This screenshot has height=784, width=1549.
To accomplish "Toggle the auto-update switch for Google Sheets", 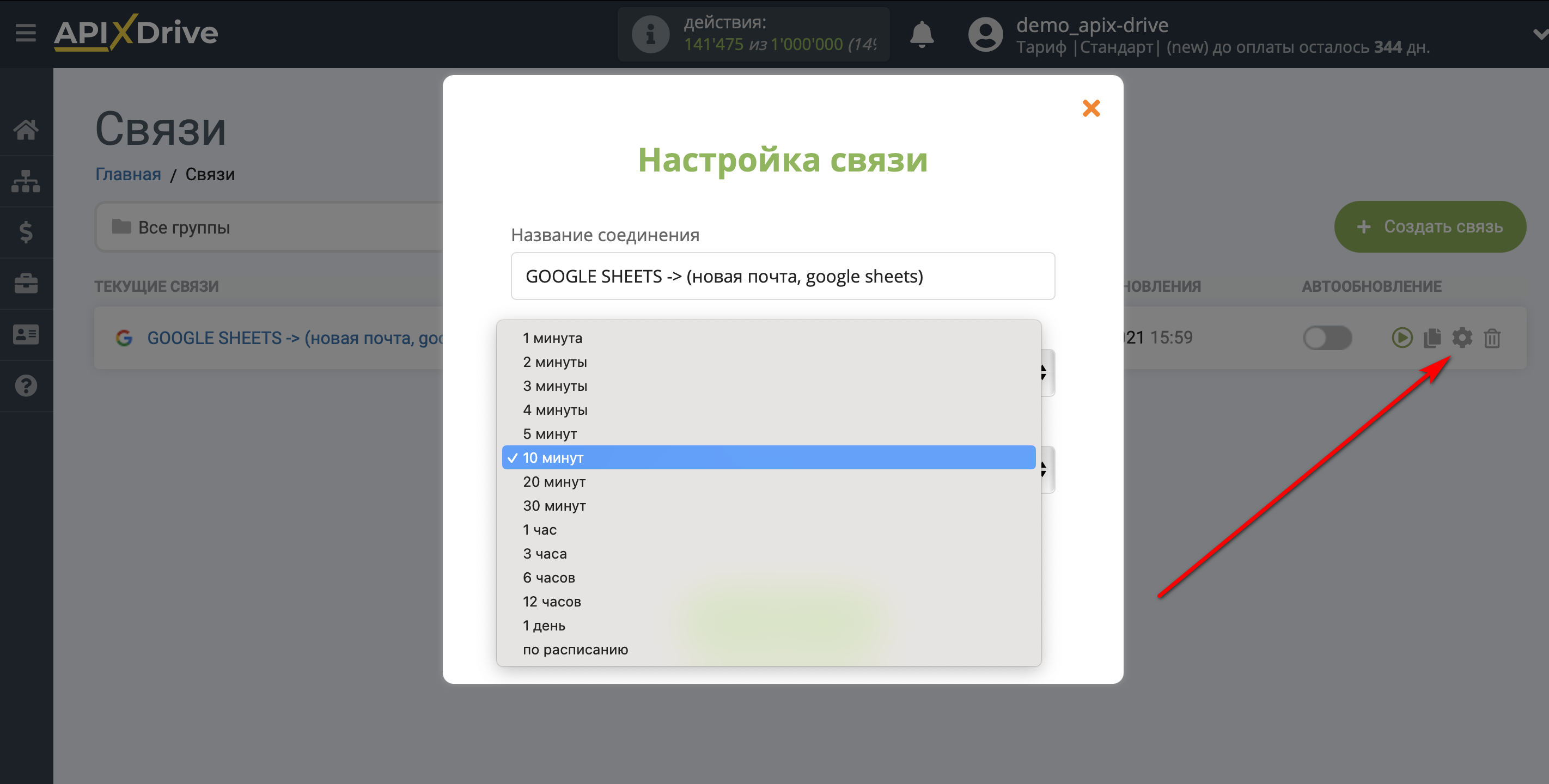I will 1327,338.
